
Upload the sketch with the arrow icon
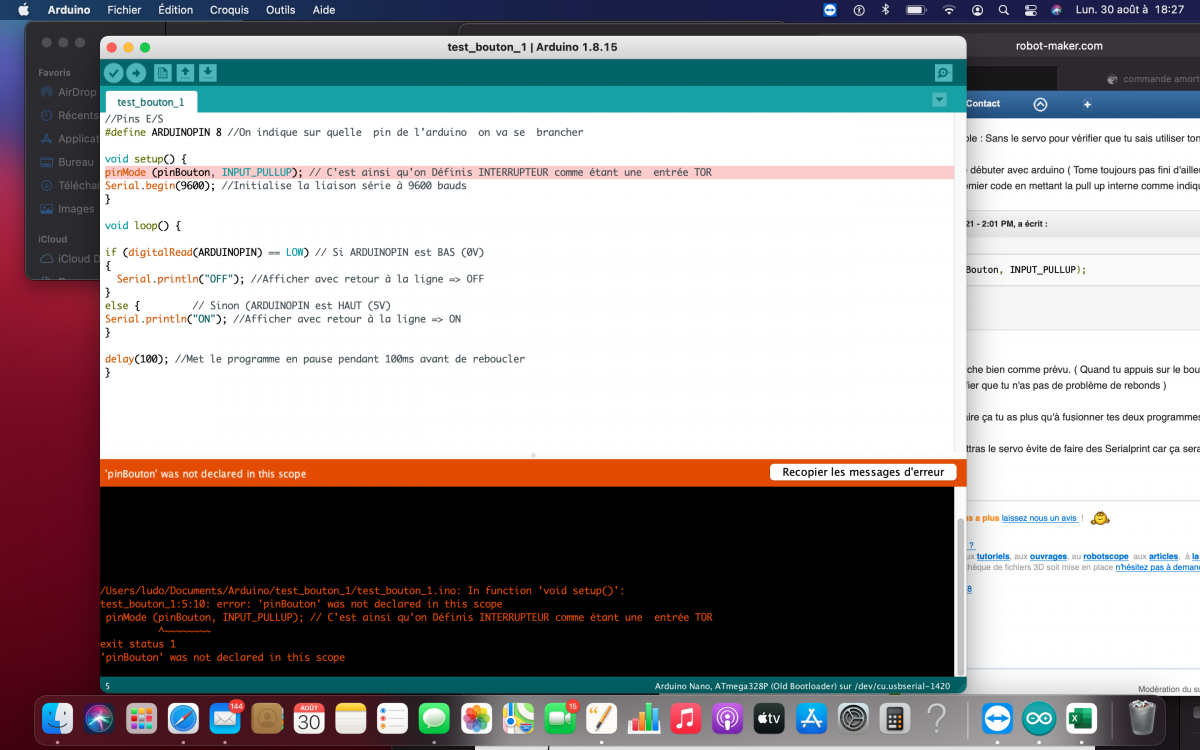136,73
